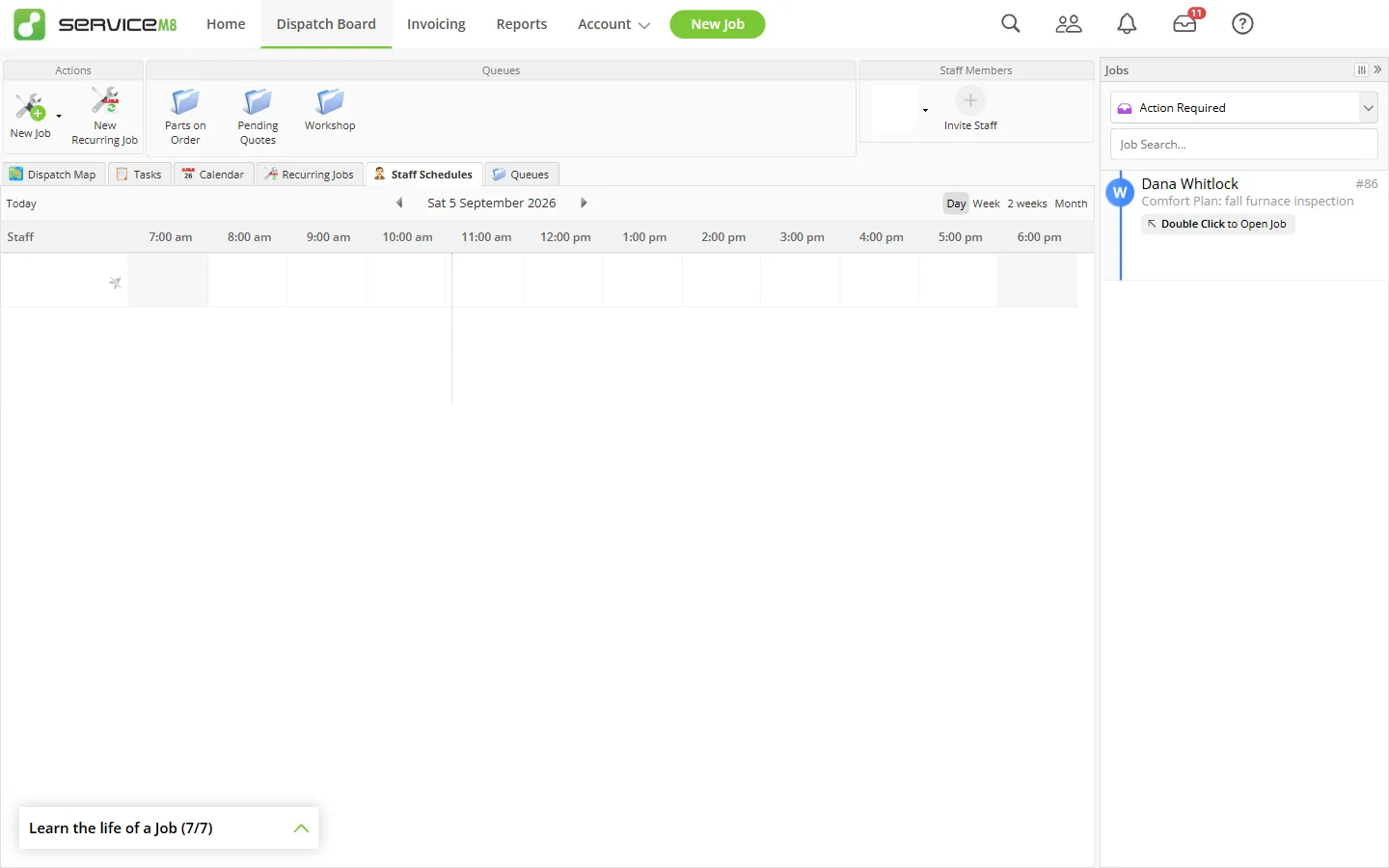
Task: Click the Job Search field
Action: pyautogui.click(x=1243, y=145)
